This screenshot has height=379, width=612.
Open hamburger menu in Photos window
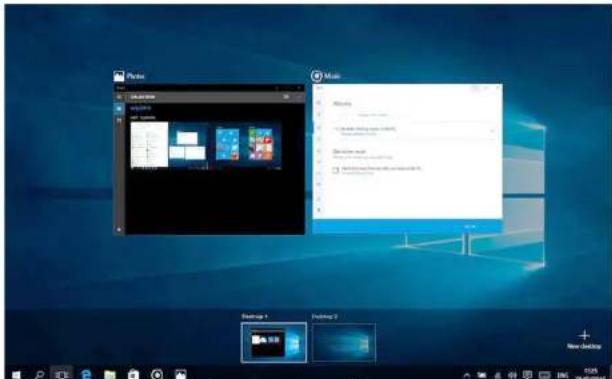tap(119, 97)
